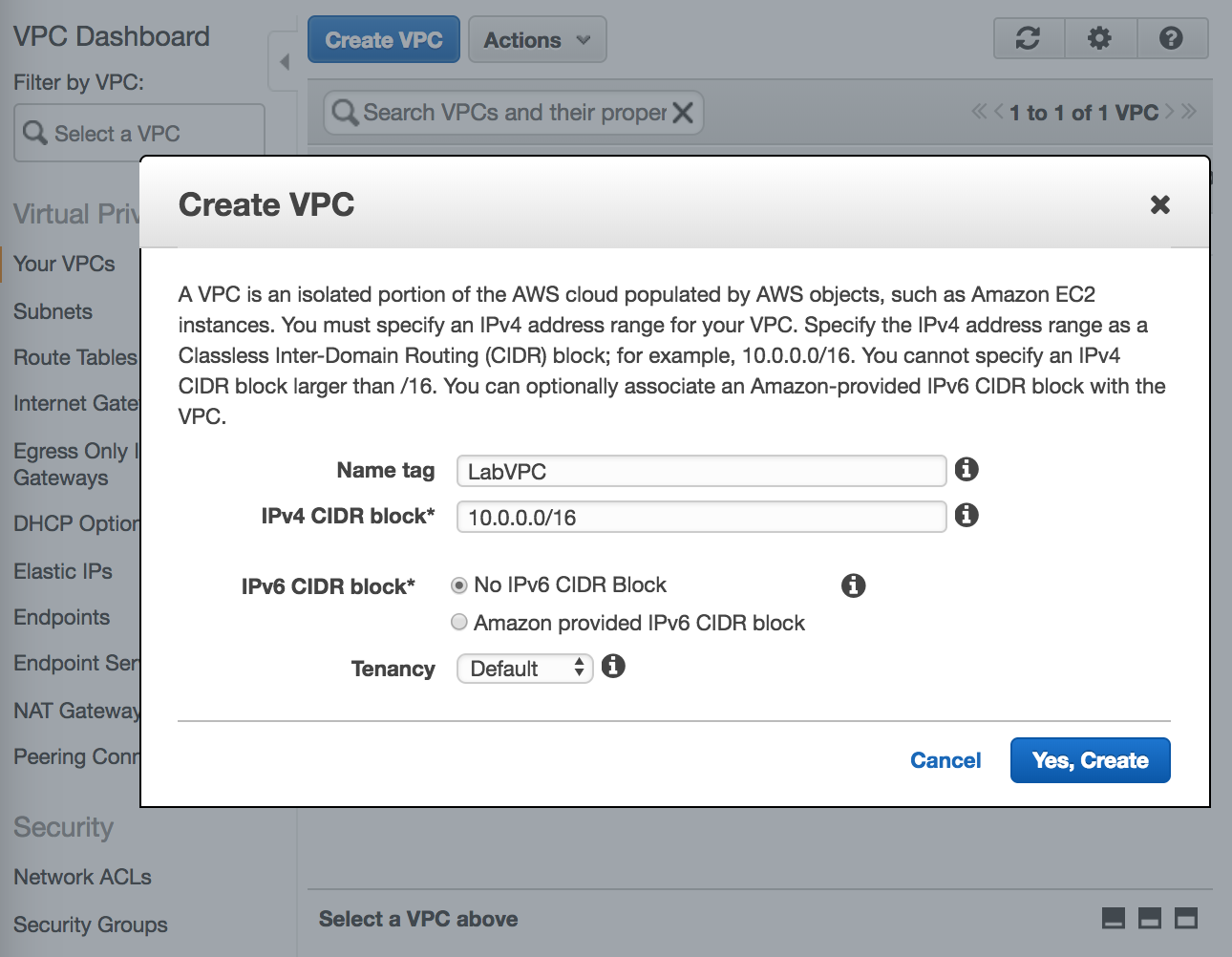Clear the VPC search box
Image resolution: width=1232 pixels, height=957 pixels.
click(683, 113)
